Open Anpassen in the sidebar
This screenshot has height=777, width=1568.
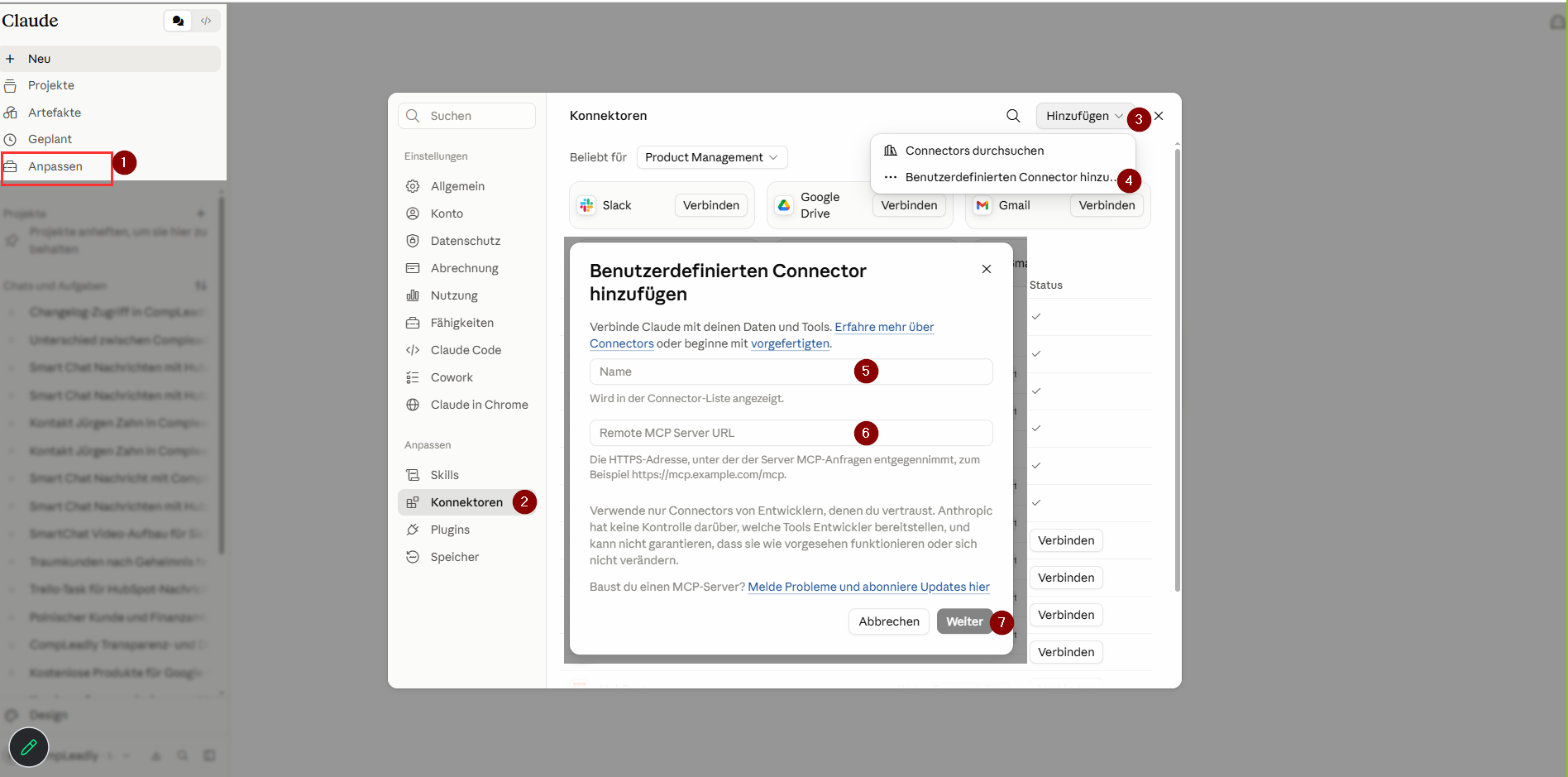click(56, 167)
